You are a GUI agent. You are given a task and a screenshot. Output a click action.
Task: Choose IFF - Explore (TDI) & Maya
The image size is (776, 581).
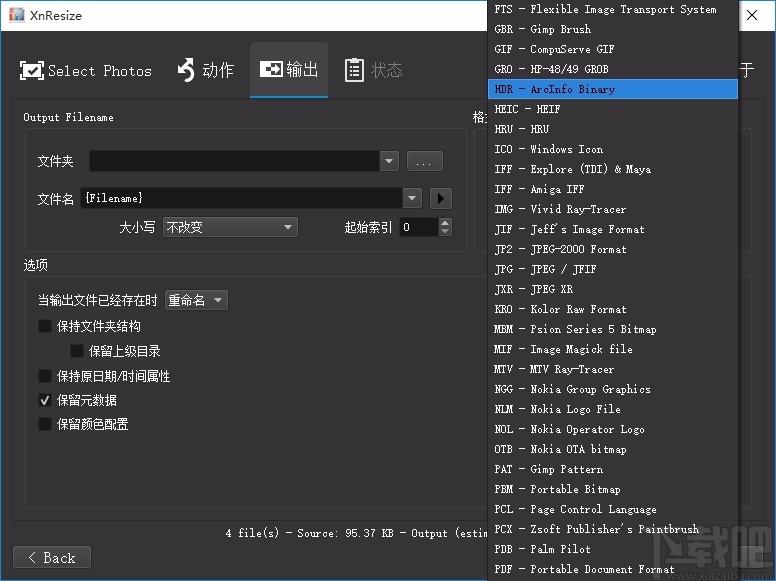[x=613, y=169]
